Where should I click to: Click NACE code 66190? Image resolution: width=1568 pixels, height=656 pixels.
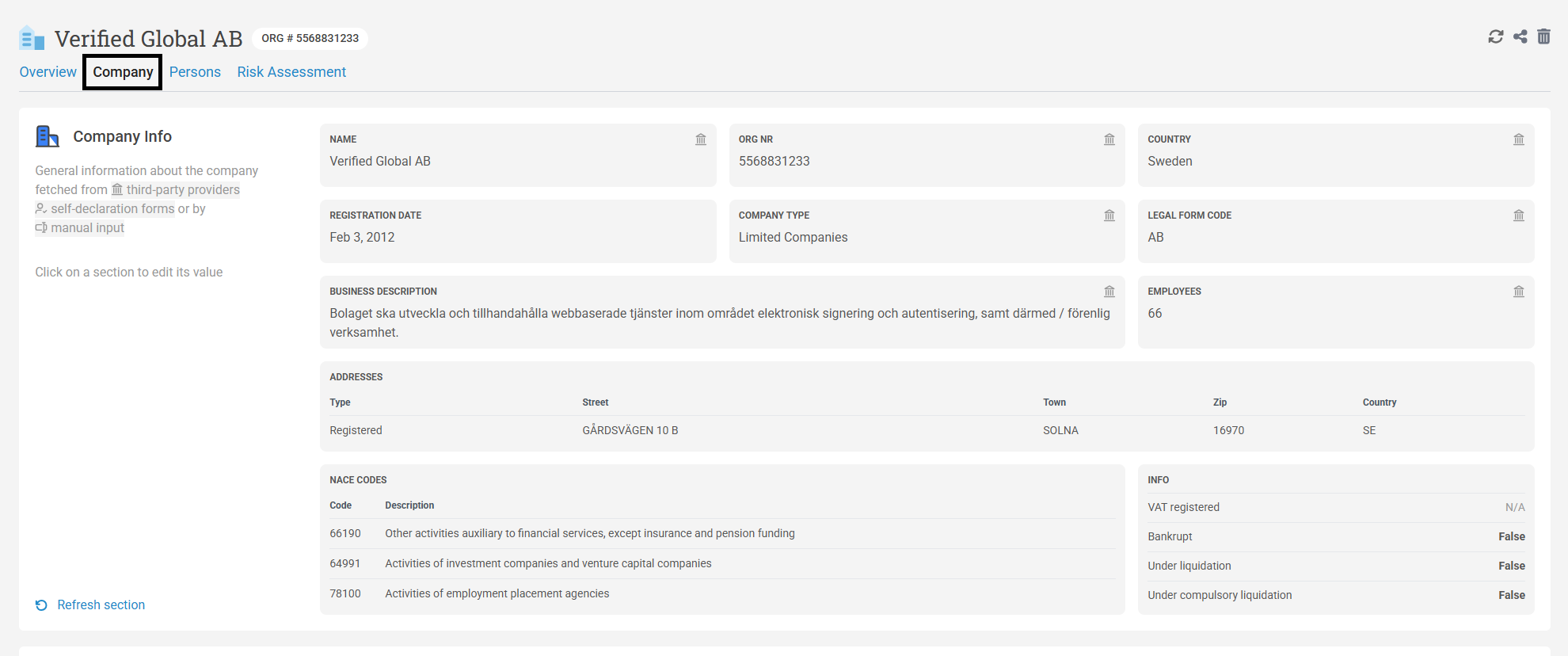pyautogui.click(x=345, y=534)
